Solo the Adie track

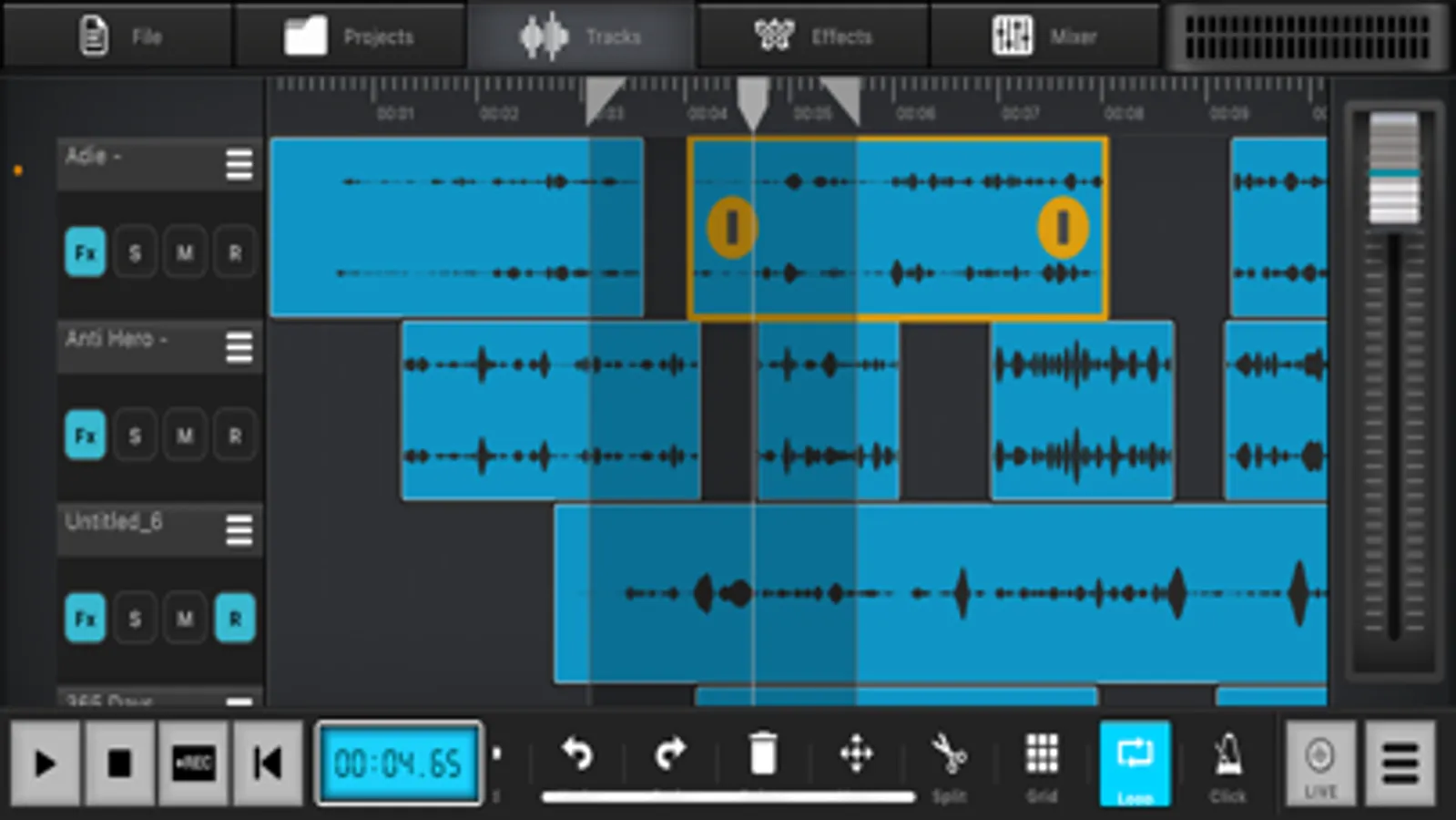[x=135, y=252]
